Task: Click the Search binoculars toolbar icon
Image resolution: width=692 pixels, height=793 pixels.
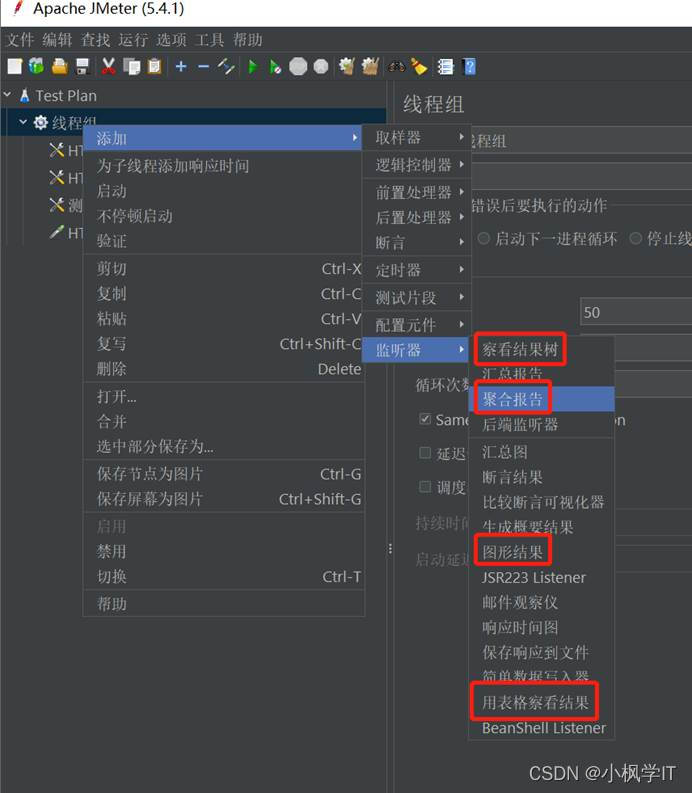Action: click(x=396, y=66)
